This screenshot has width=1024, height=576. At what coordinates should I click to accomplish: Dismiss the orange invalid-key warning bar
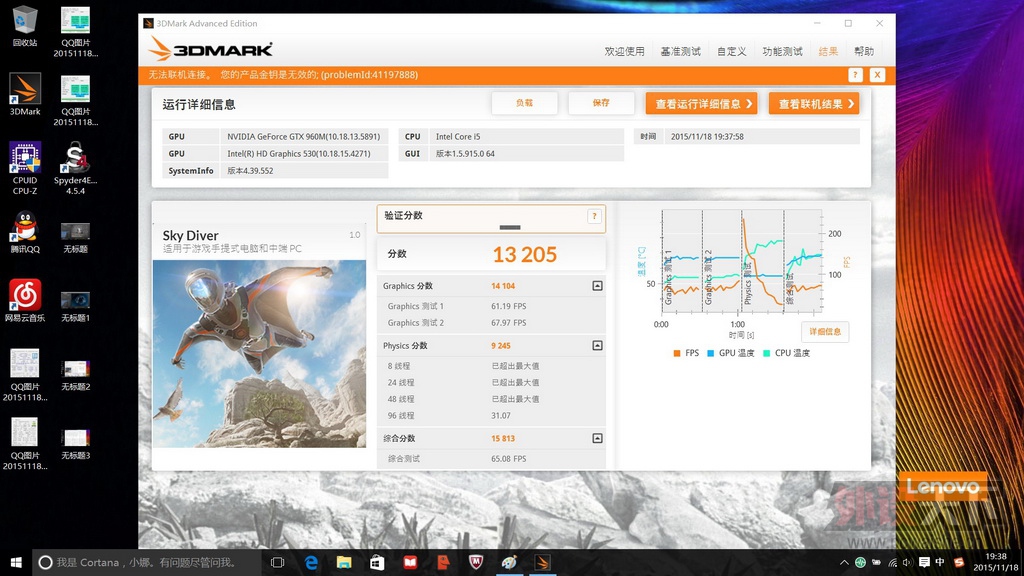877,75
